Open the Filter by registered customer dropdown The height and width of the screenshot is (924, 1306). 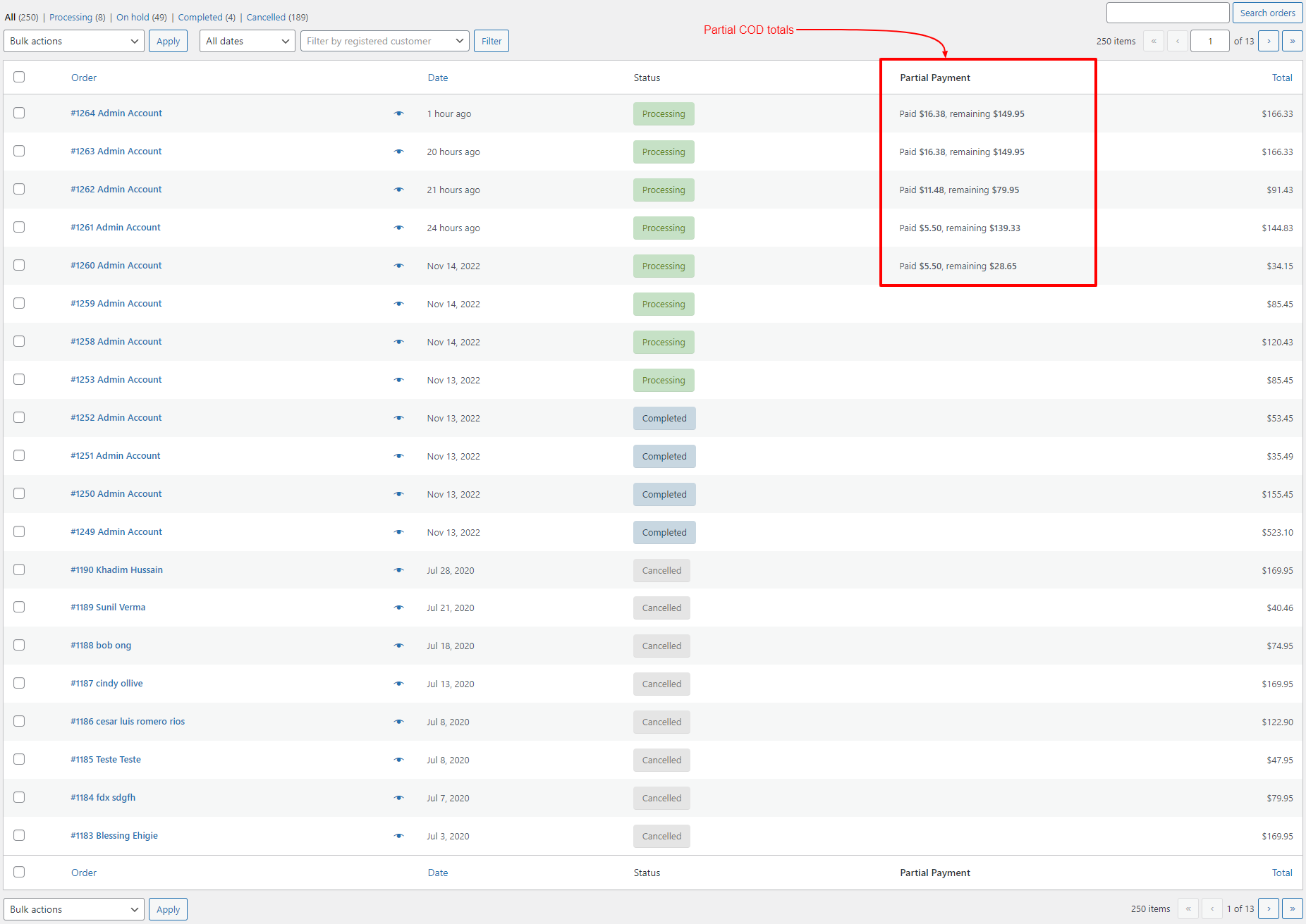point(384,40)
